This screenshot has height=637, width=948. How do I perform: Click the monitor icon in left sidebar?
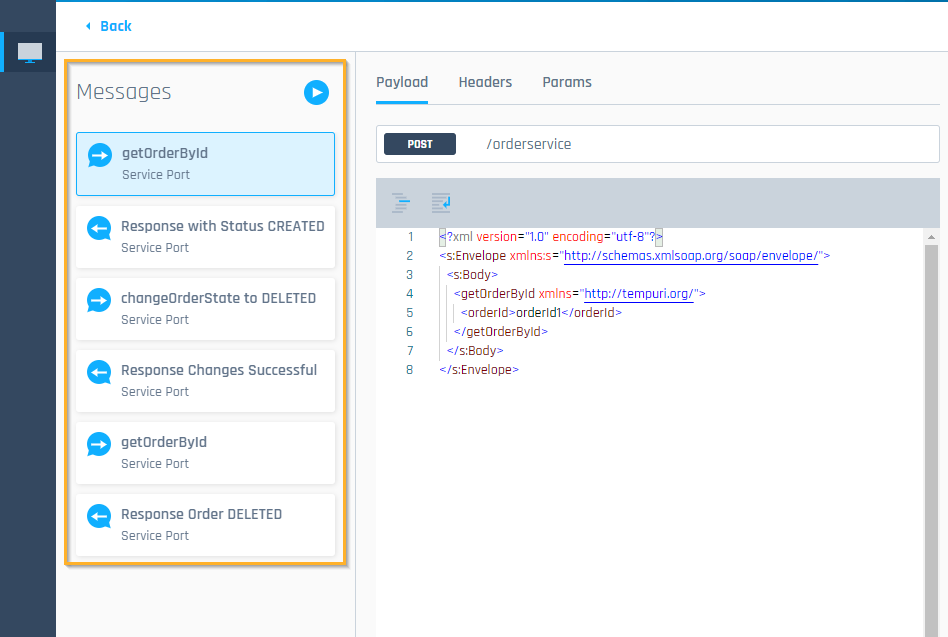coord(30,52)
